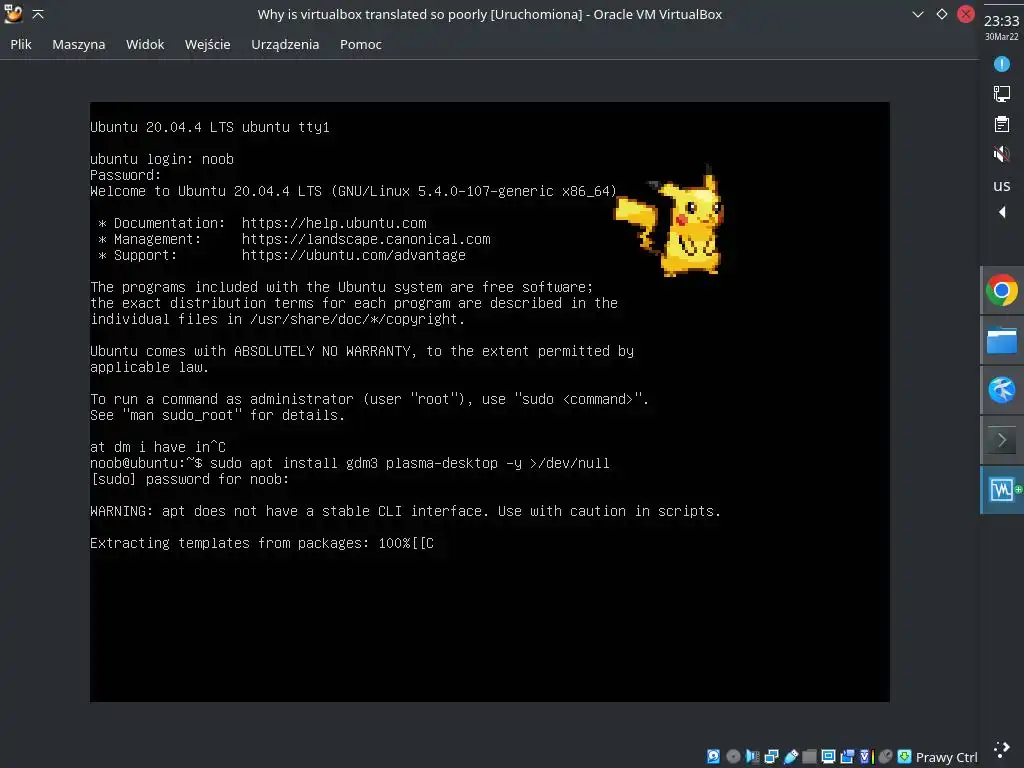The height and width of the screenshot is (768, 1024).
Task: Click the 'ubuntu login: noob' line
Action: coord(162,159)
